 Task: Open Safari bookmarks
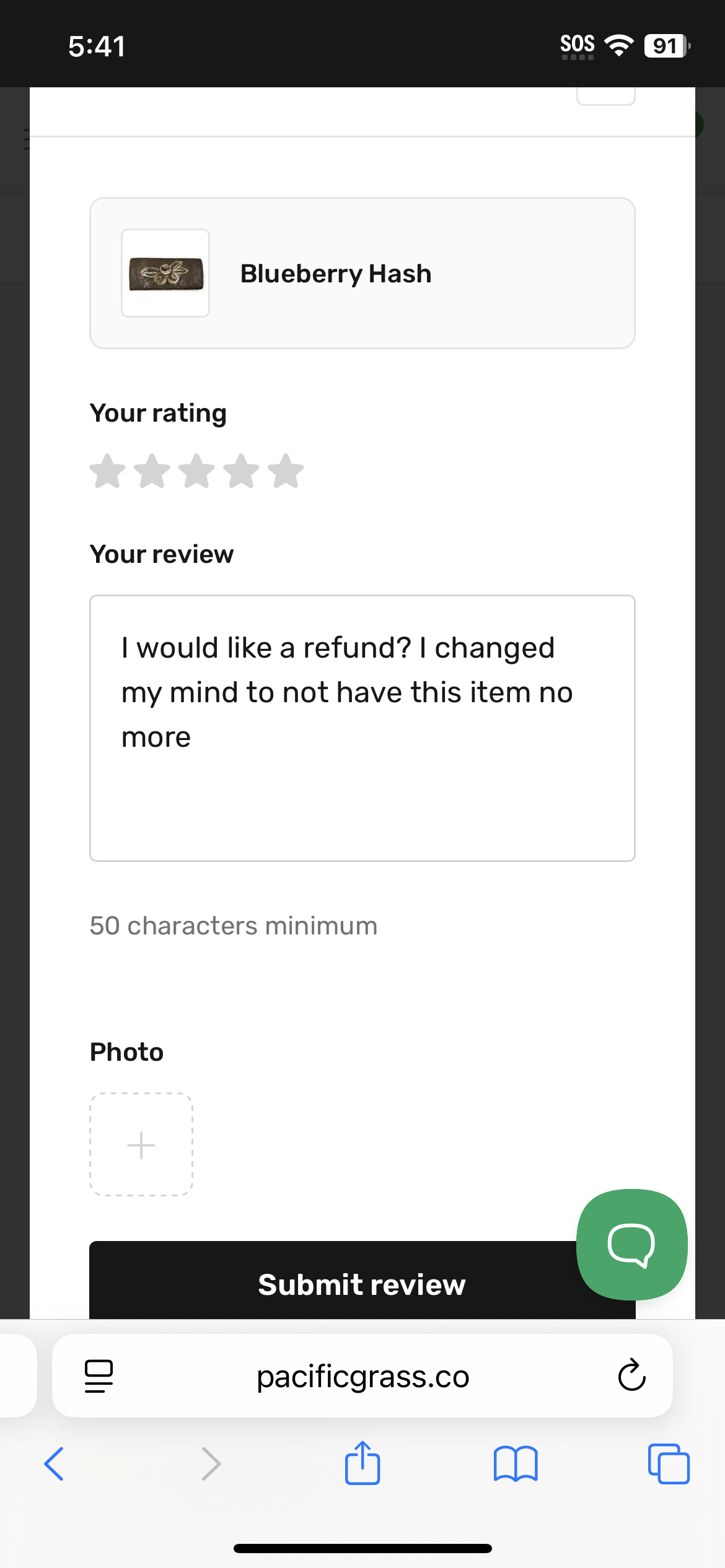(x=516, y=1463)
